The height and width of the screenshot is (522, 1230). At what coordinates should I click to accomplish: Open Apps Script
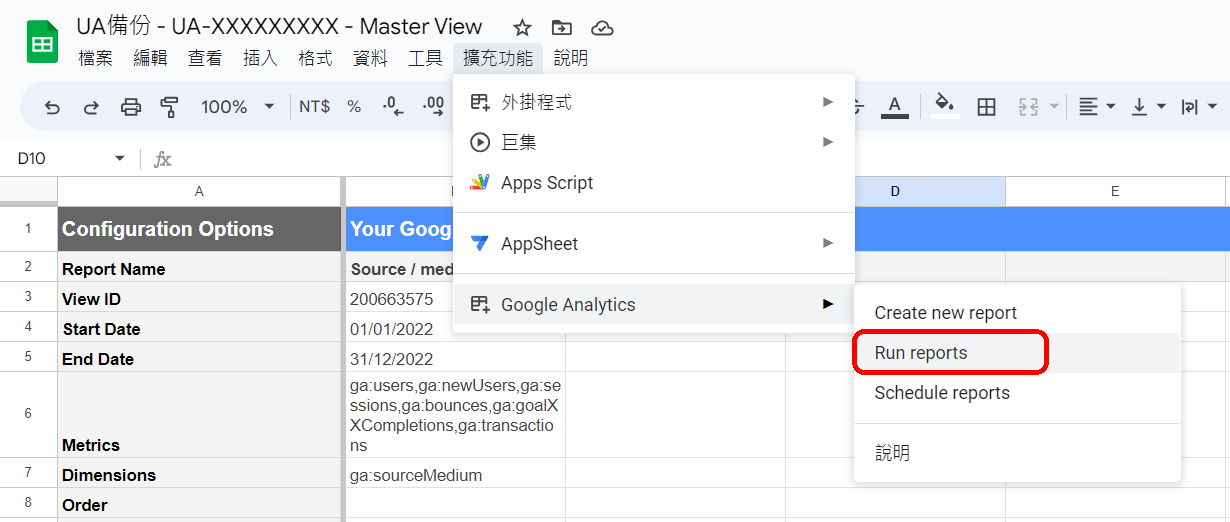(654, 183)
